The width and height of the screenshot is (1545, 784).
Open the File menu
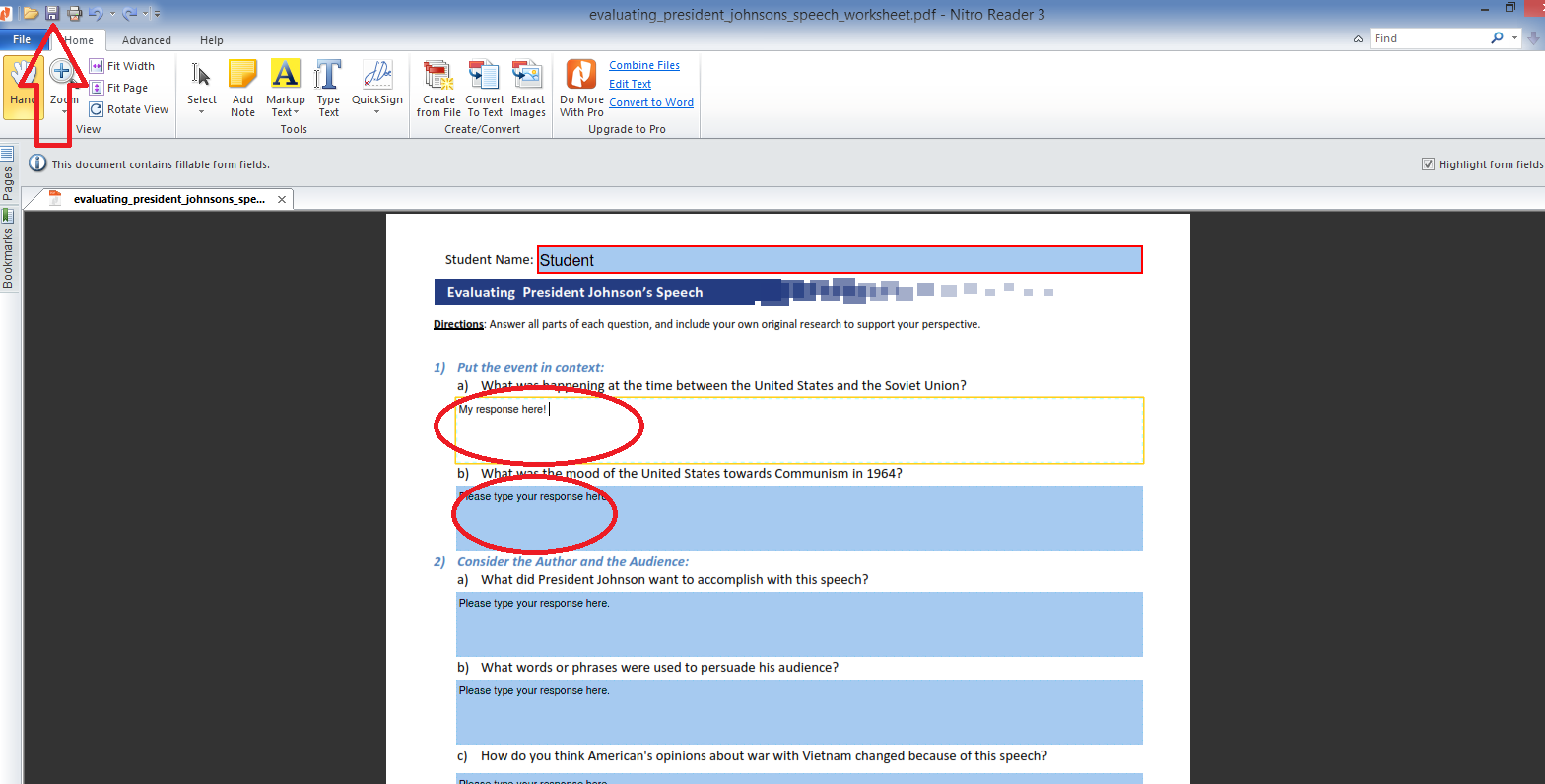point(22,40)
